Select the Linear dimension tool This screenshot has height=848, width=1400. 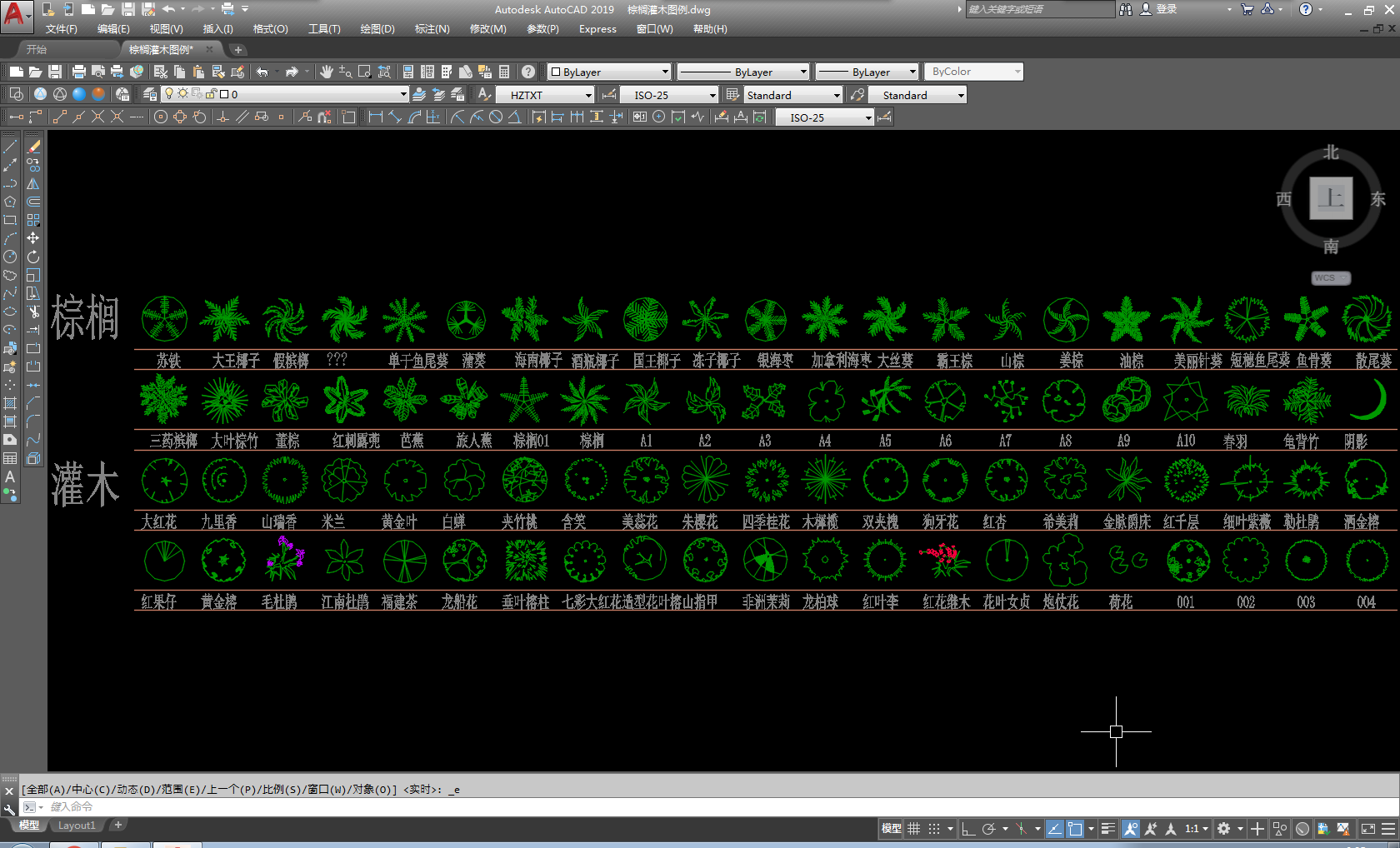(376, 117)
